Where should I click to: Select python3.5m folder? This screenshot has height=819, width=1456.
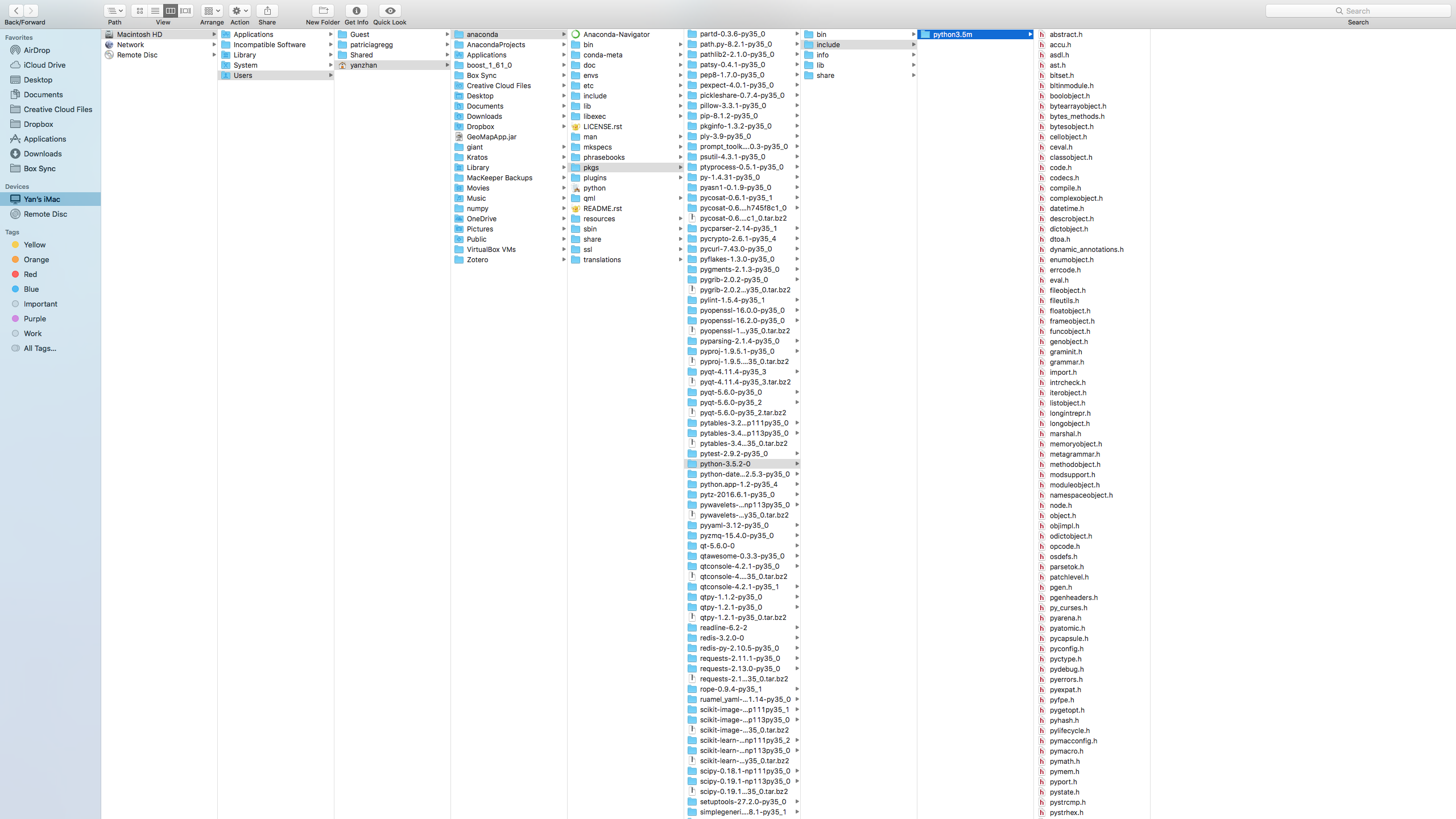(x=976, y=34)
